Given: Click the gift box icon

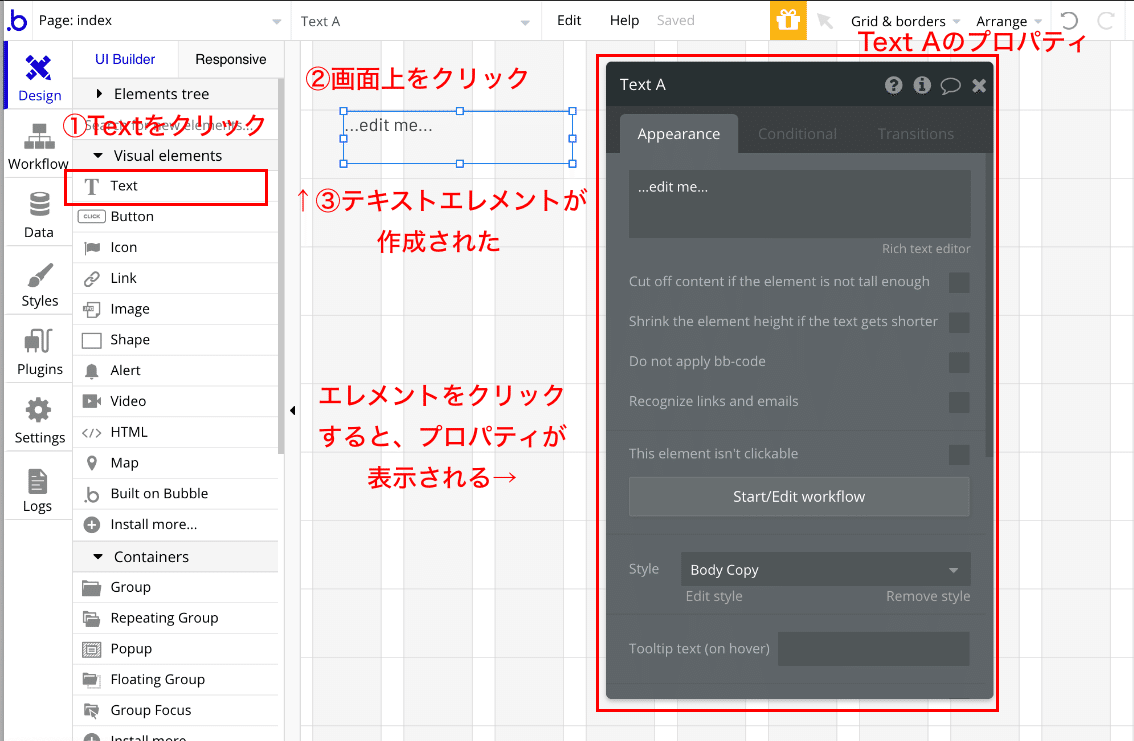Looking at the screenshot, I should point(788,20).
